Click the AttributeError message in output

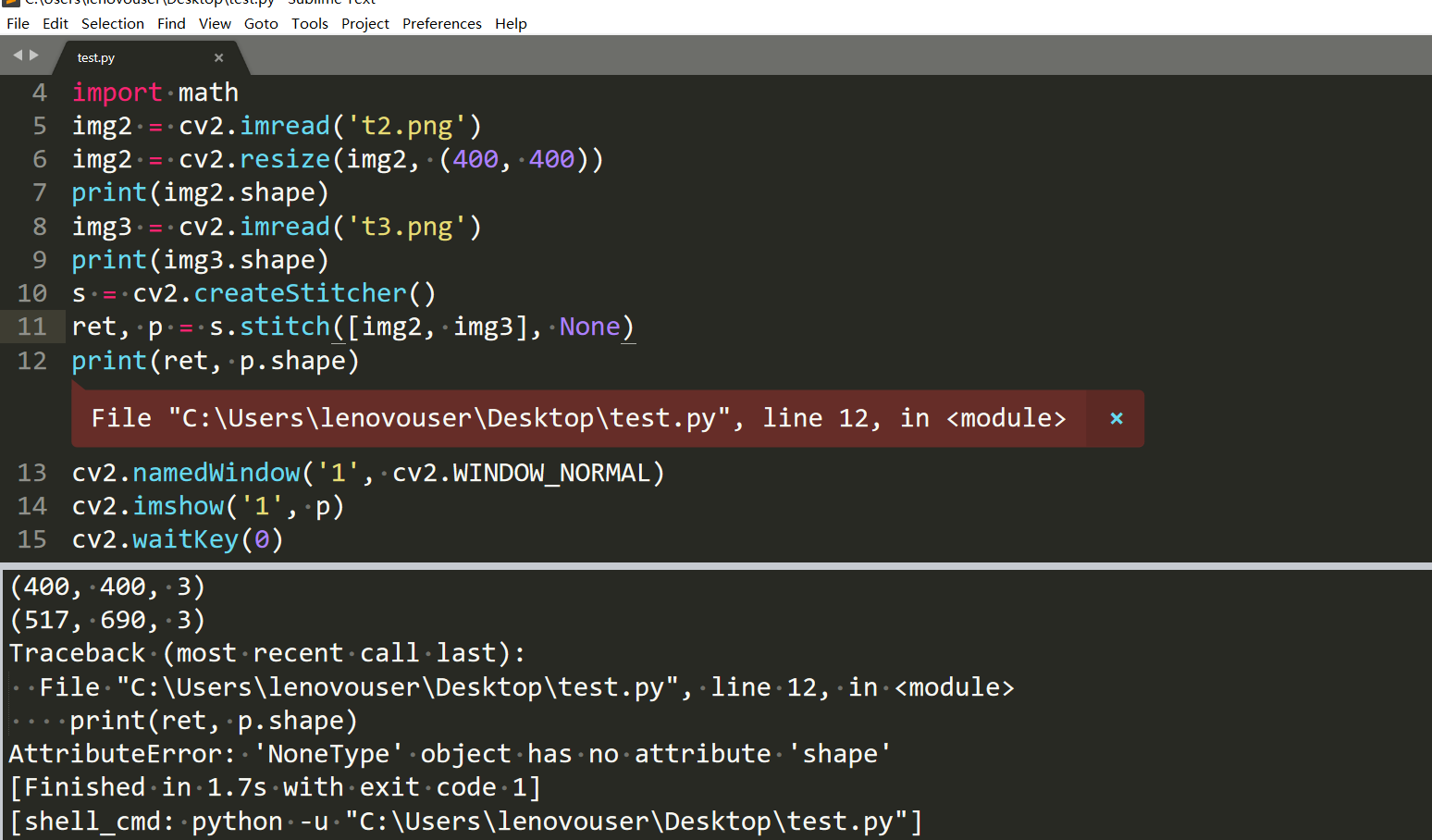[x=450, y=754]
